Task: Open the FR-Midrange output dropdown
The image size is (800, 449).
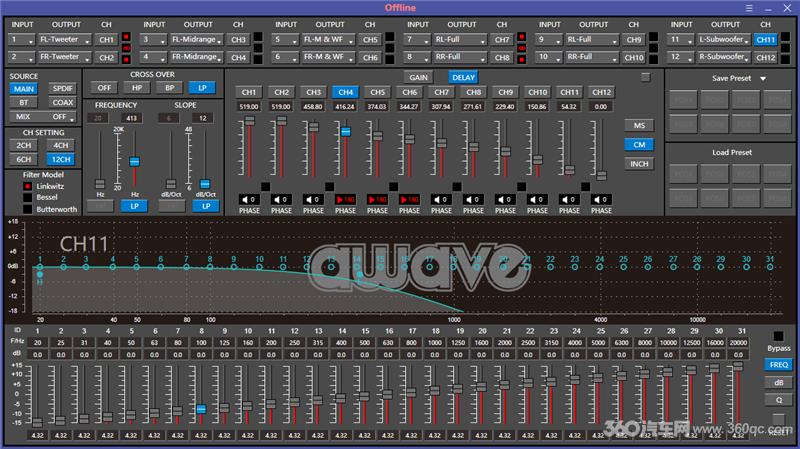Action: click(196, 57)
